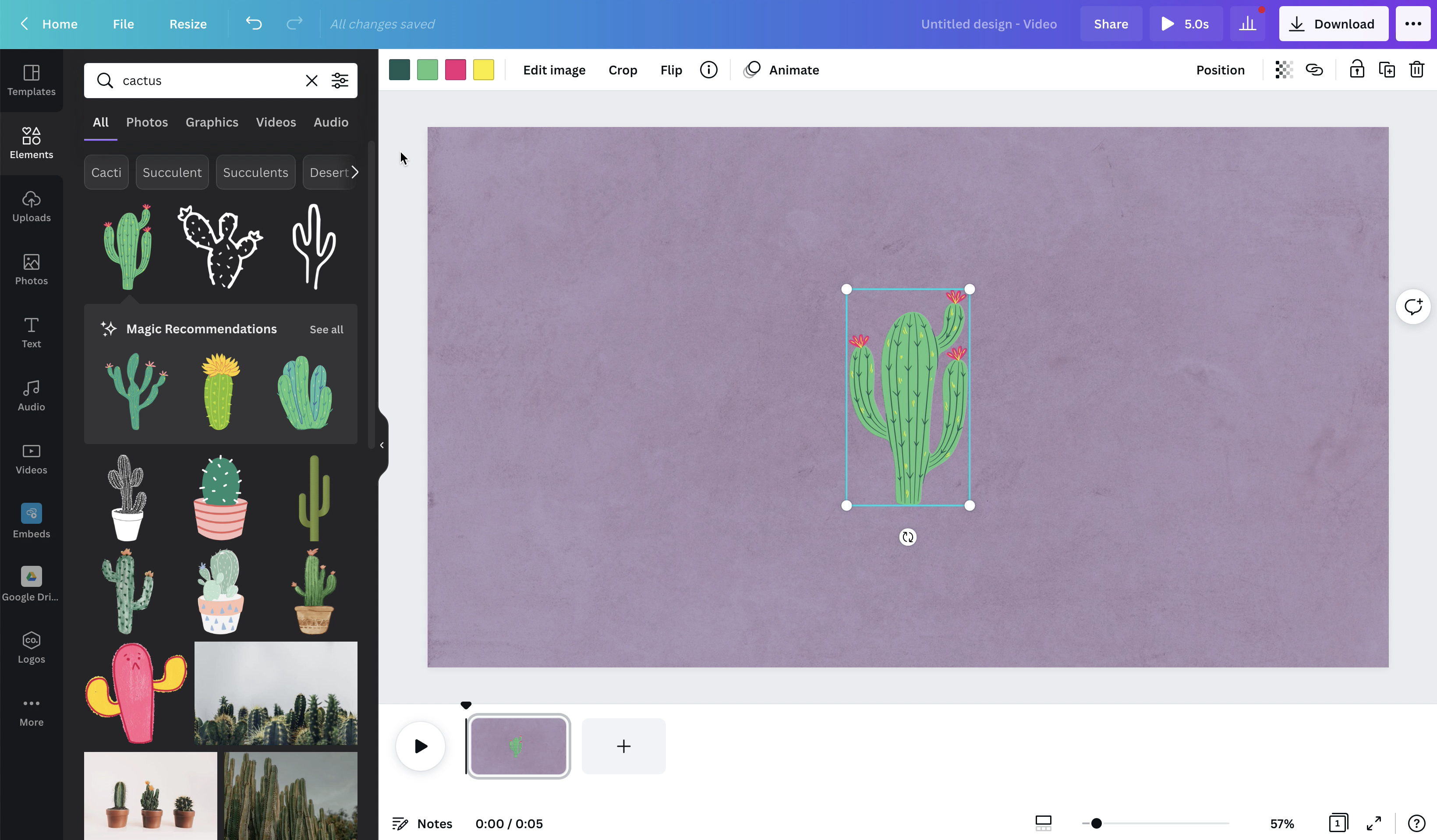Switch to the Graphics tab
This screenshot has height=840, width=1437.
[x=212, y=122]
